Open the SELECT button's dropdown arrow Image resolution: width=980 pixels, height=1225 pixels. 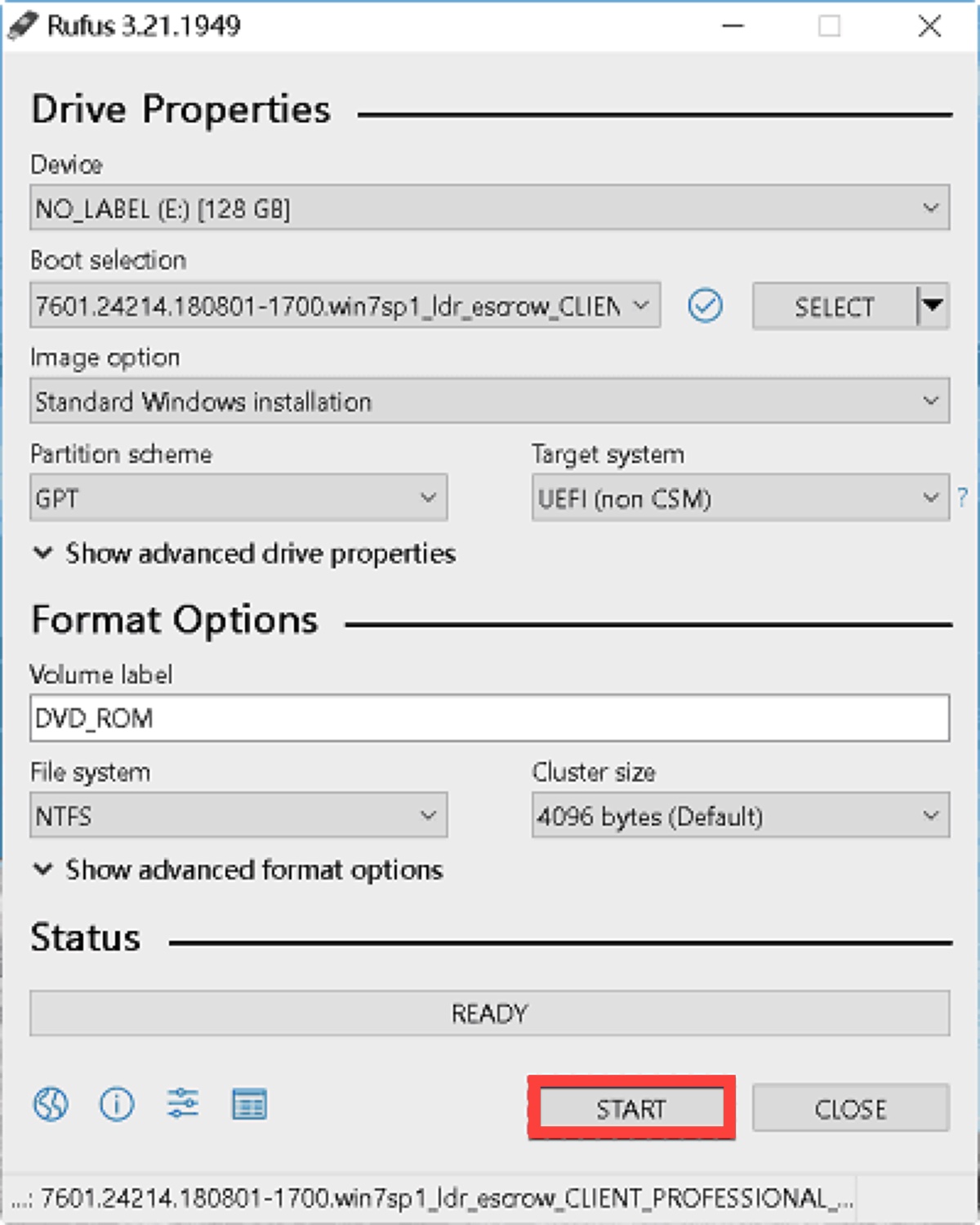click(x=932, y=306)
